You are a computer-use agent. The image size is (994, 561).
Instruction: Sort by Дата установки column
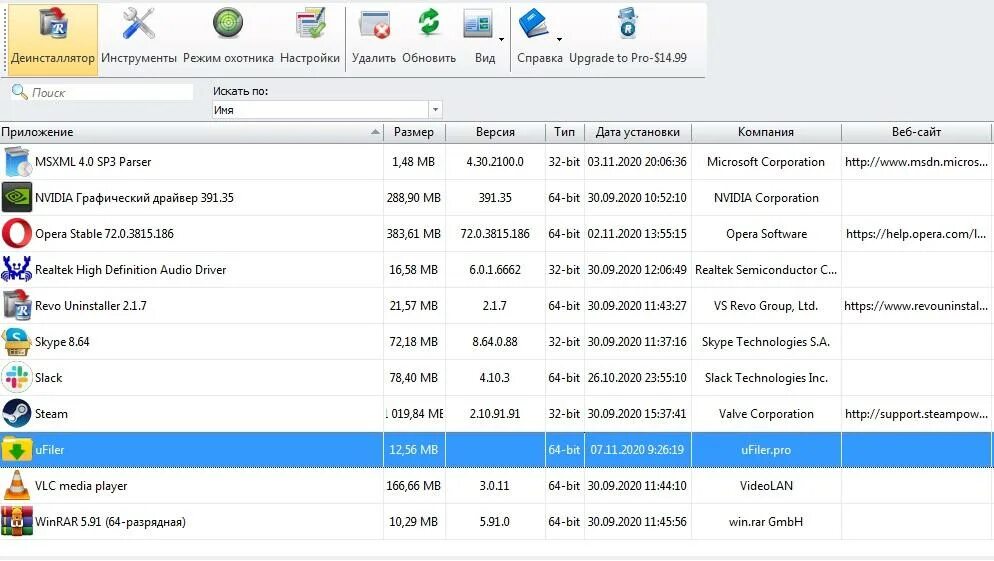pyautogui.click(x=638, y=132)
